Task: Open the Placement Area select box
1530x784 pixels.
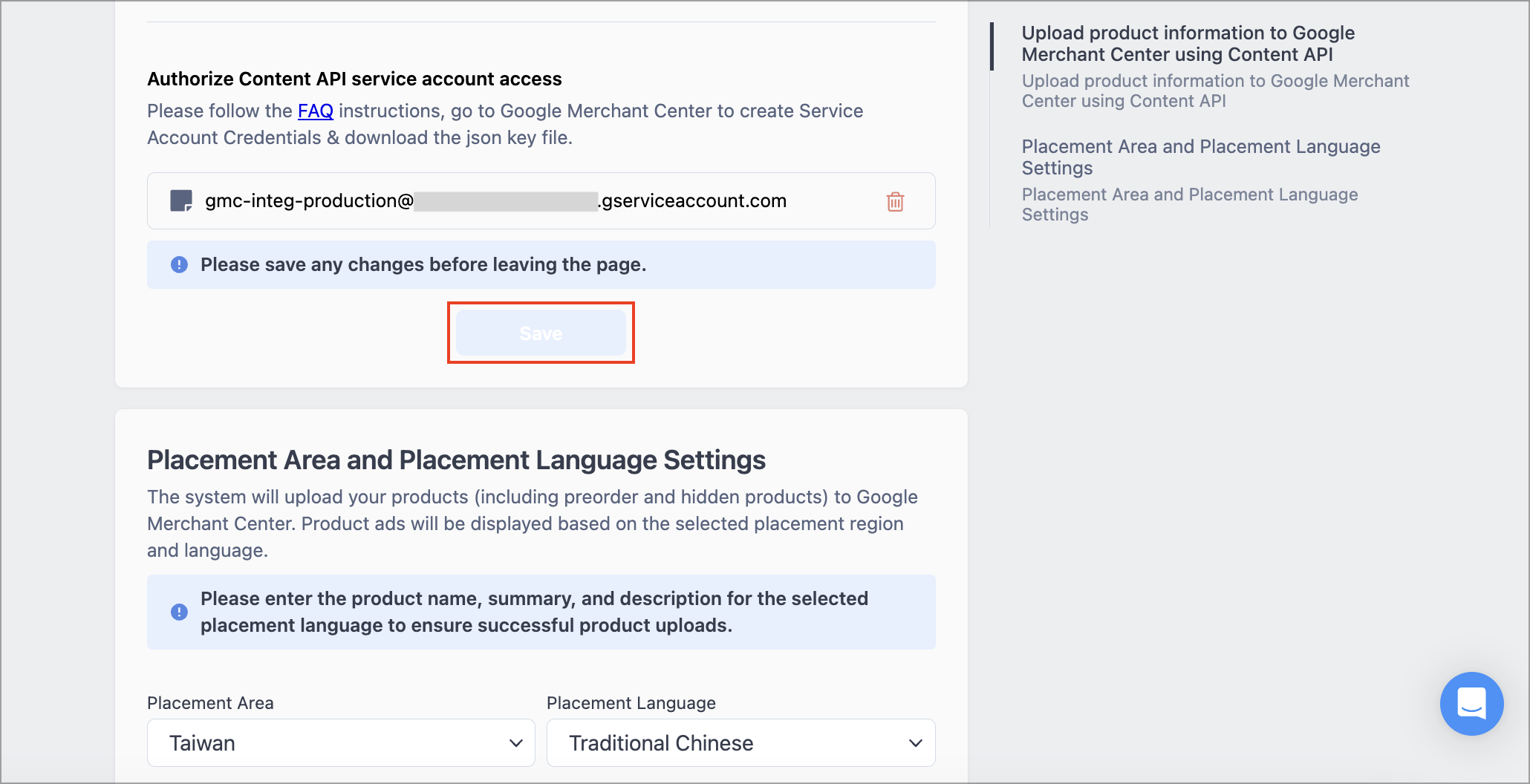Action: point(341,742)
